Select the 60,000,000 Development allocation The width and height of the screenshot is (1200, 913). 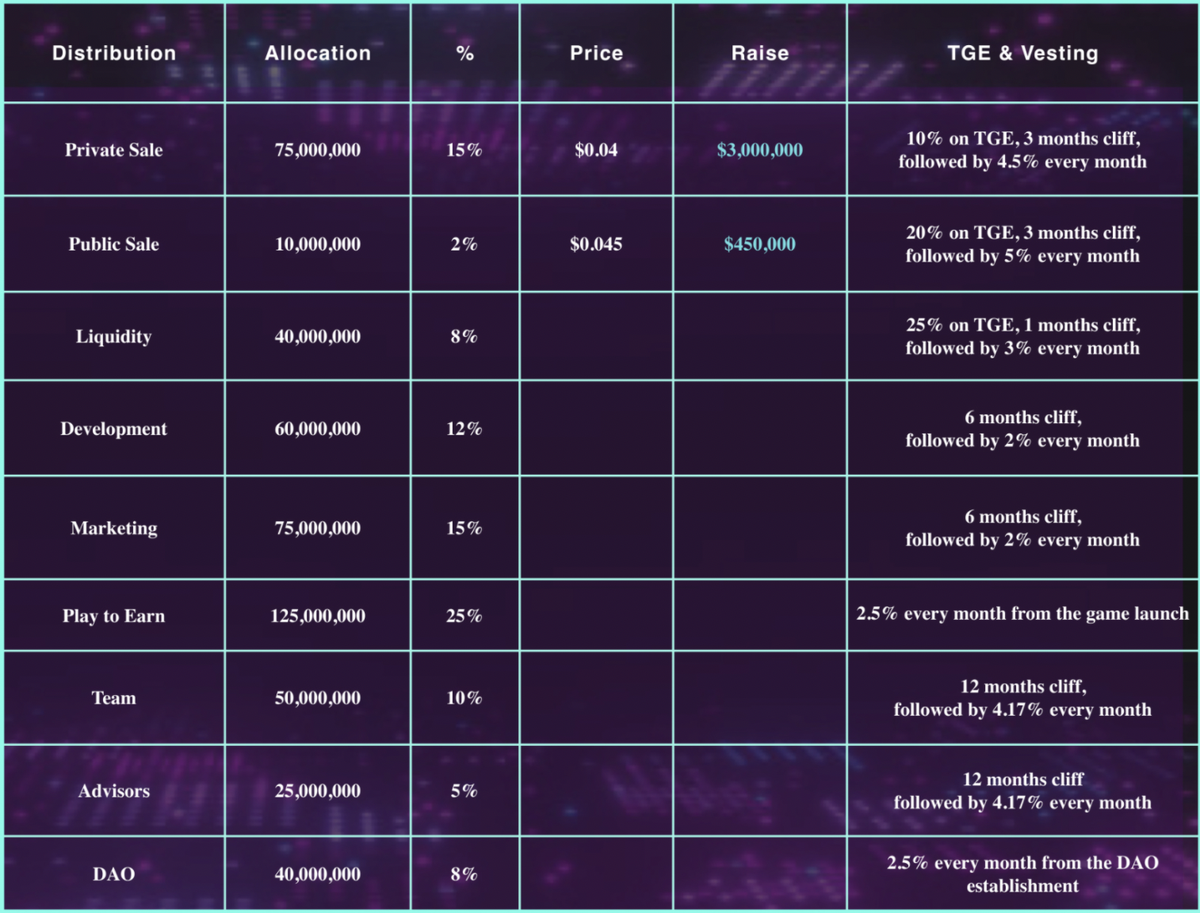[318, 429]
